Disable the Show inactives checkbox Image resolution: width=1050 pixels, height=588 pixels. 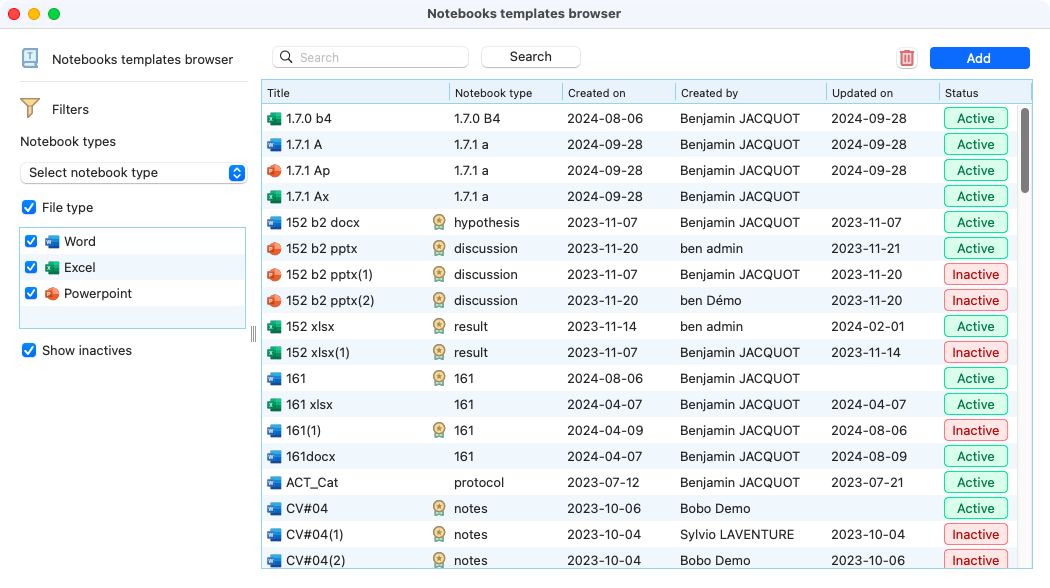click(29, 350)
